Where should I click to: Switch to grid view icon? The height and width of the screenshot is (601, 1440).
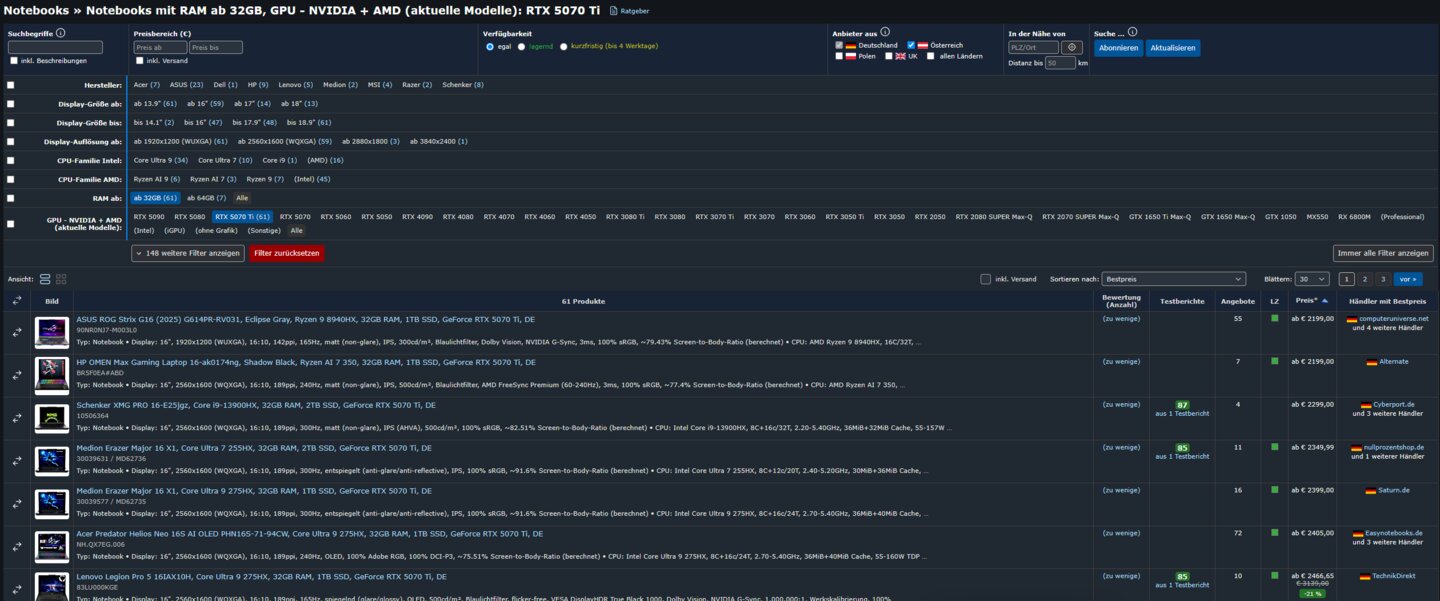[61, 279]
